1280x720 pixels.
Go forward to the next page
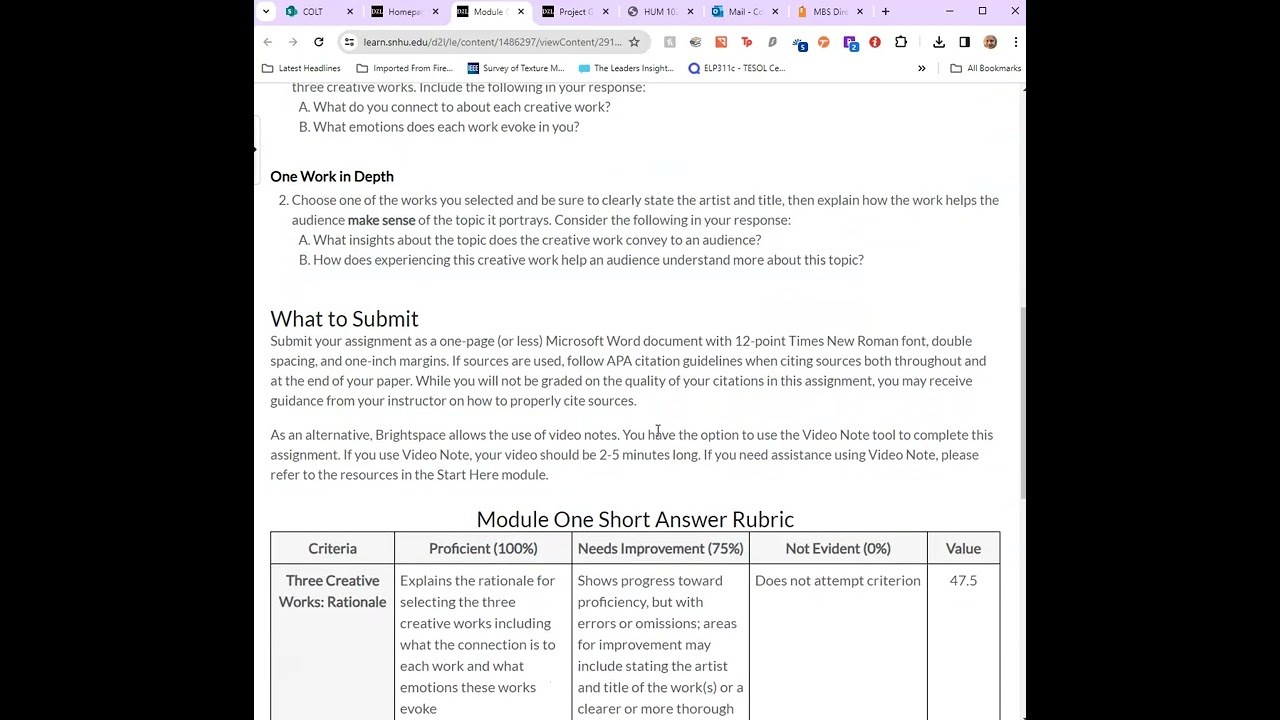click(x=293, y=42)
